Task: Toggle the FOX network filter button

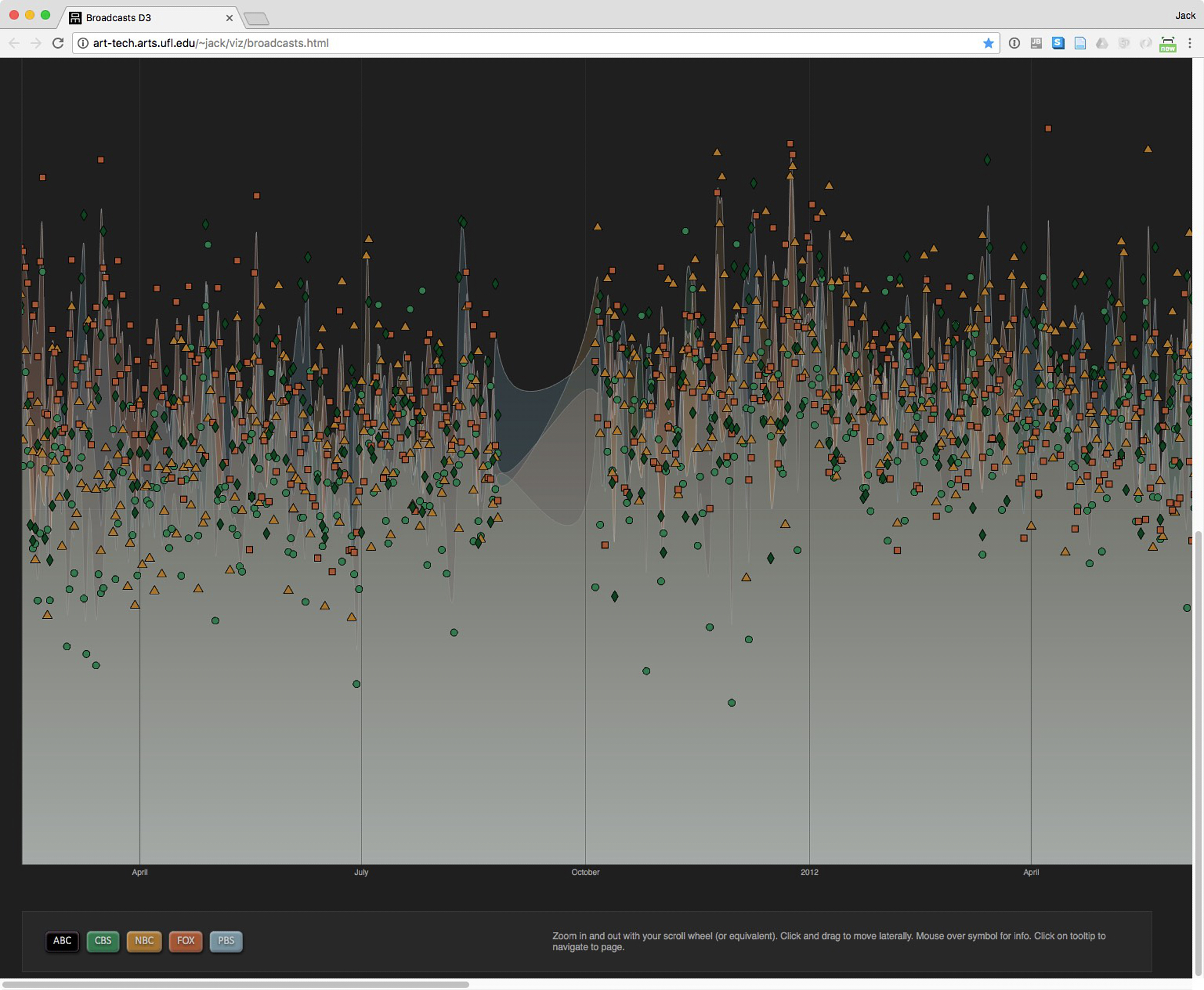Action: (x=186, y=941)
